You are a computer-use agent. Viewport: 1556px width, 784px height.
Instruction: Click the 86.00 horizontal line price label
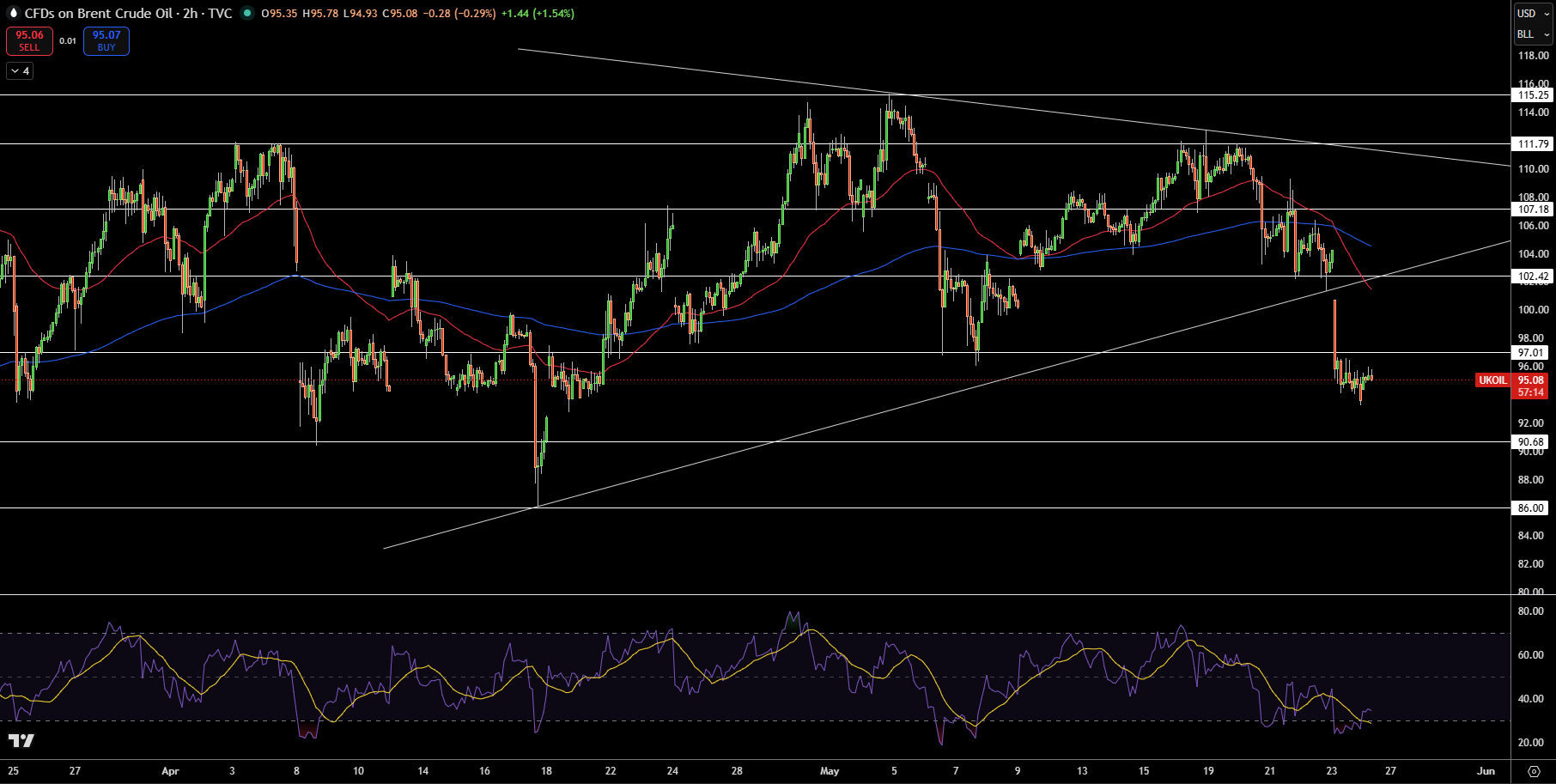(1531, 508)
